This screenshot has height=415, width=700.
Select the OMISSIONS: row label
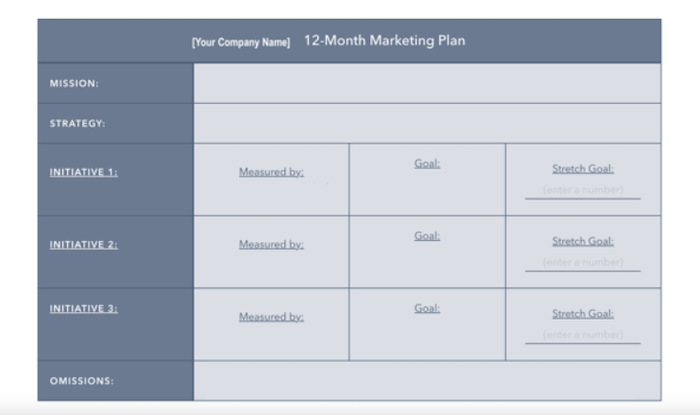point(82,381)
